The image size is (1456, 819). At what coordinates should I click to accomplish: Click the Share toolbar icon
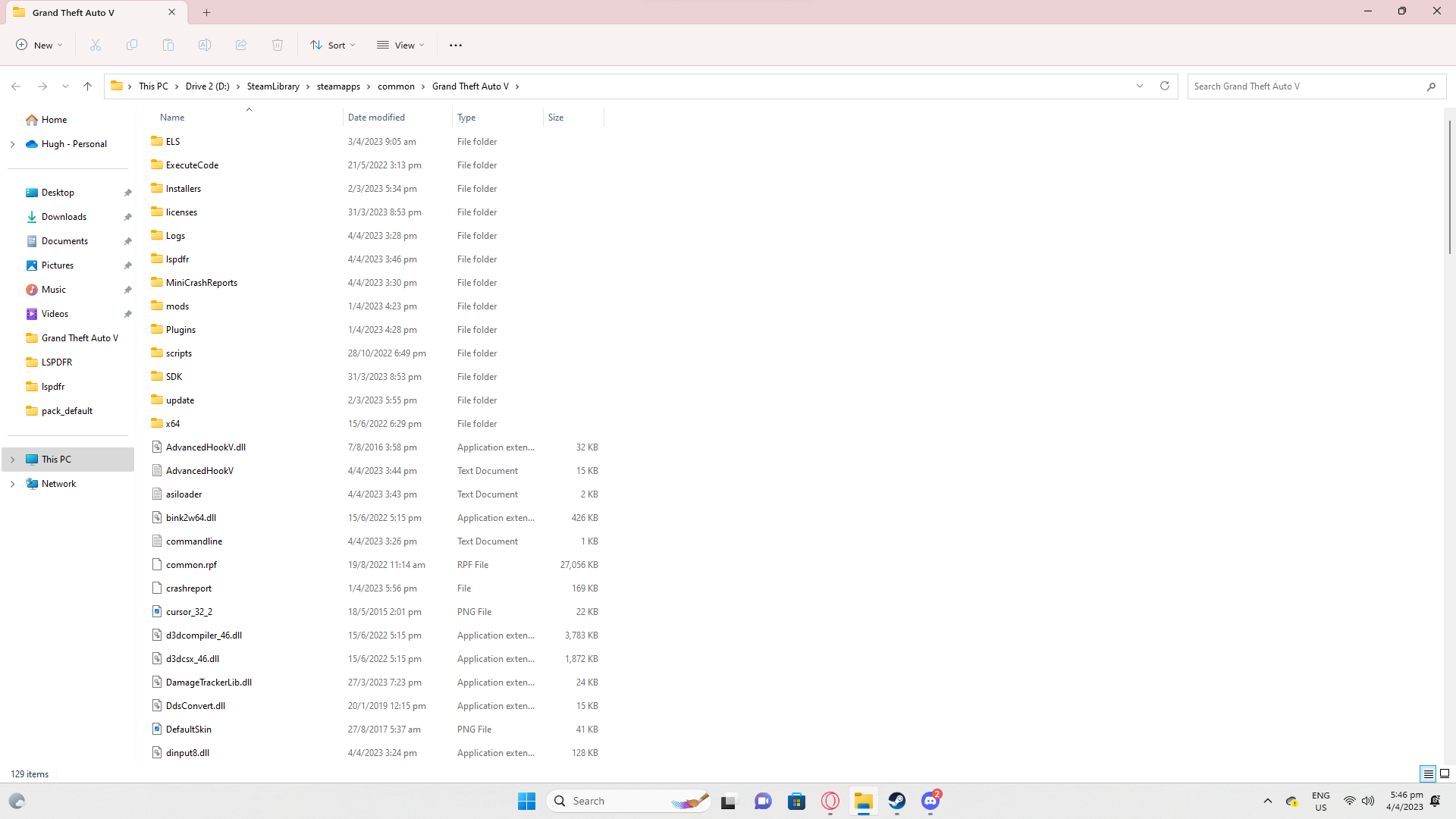(241, 45)
